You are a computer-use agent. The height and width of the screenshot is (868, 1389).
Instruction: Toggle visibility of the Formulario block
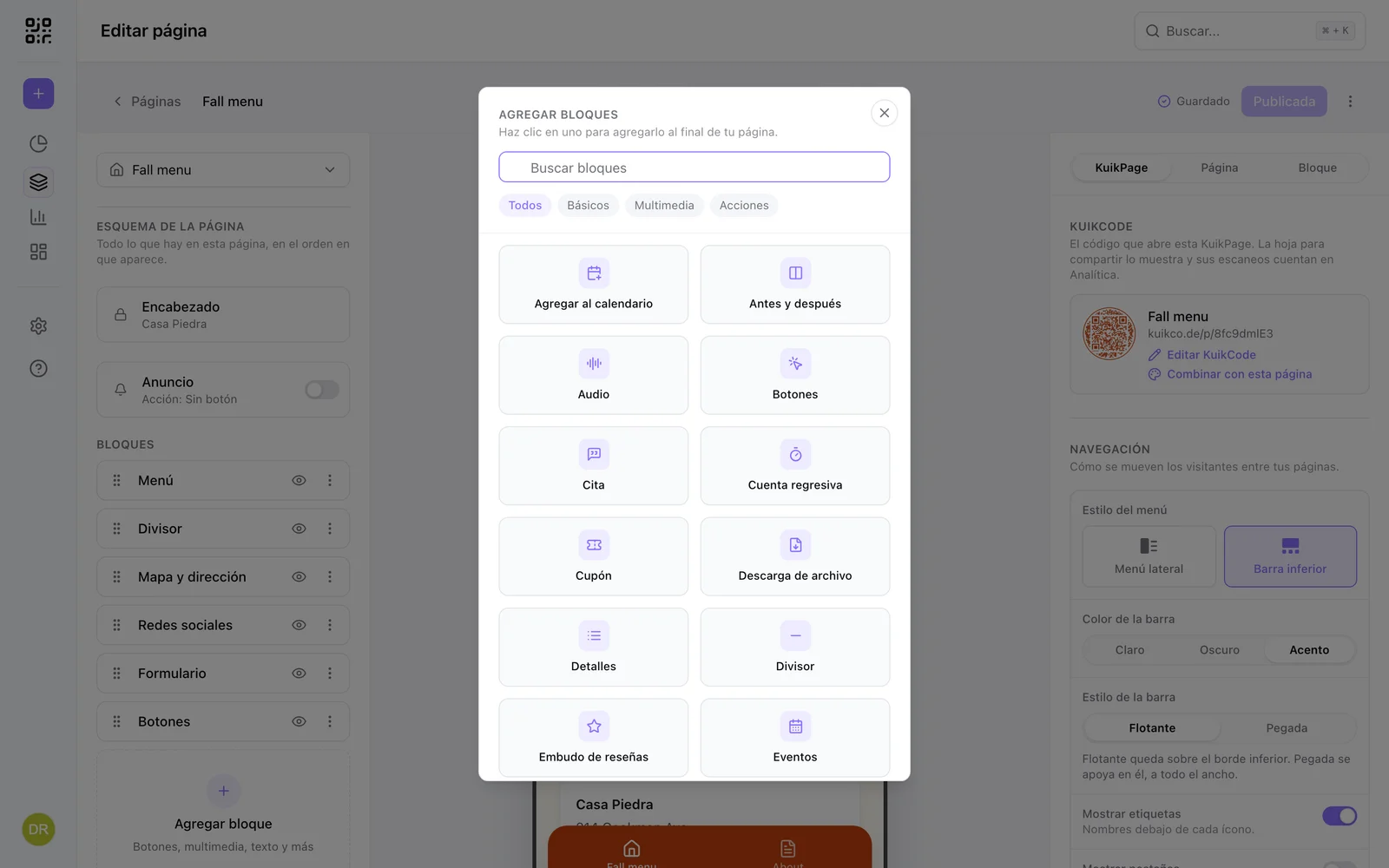[299, 674]
